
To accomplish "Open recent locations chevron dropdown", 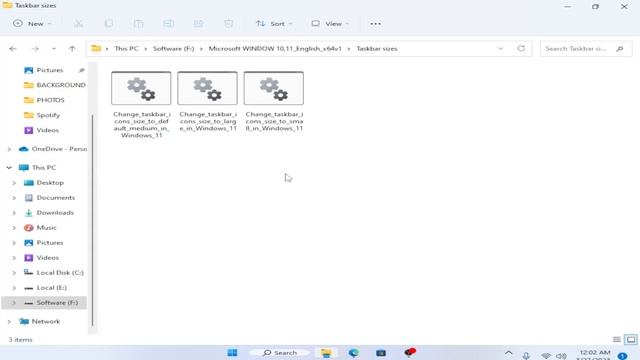I will coord(54,49).
